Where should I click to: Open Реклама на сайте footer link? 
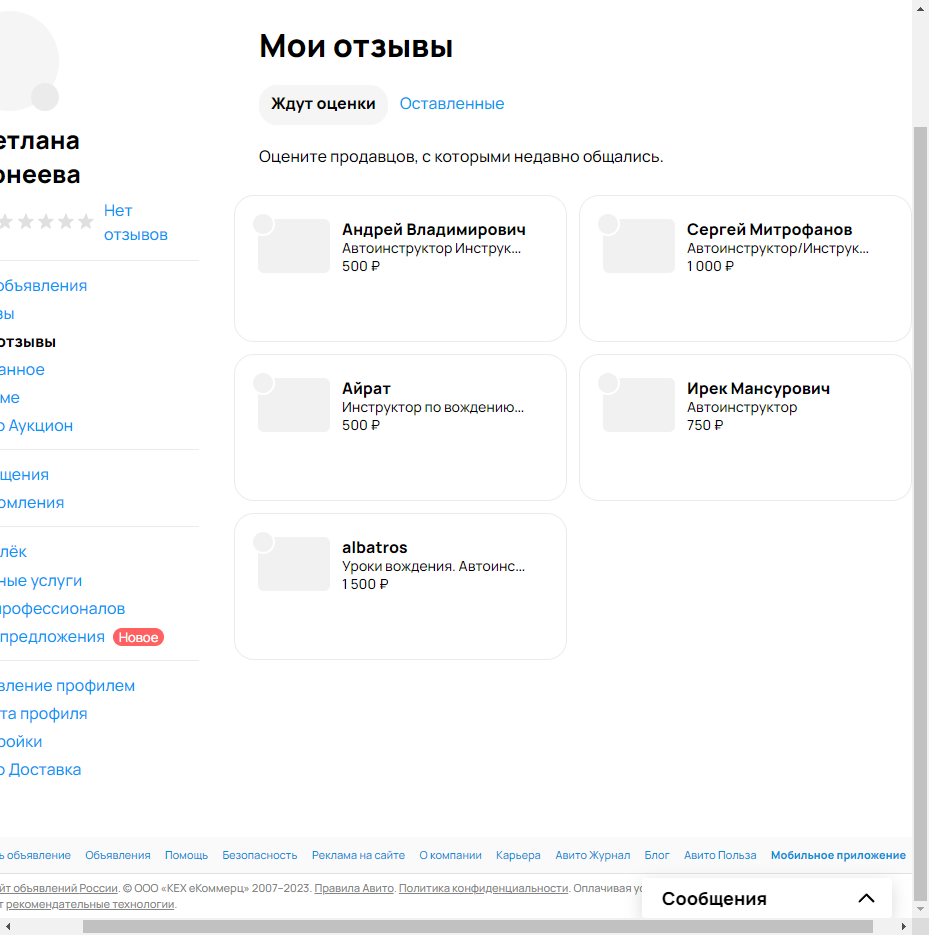tap(358, 855)
